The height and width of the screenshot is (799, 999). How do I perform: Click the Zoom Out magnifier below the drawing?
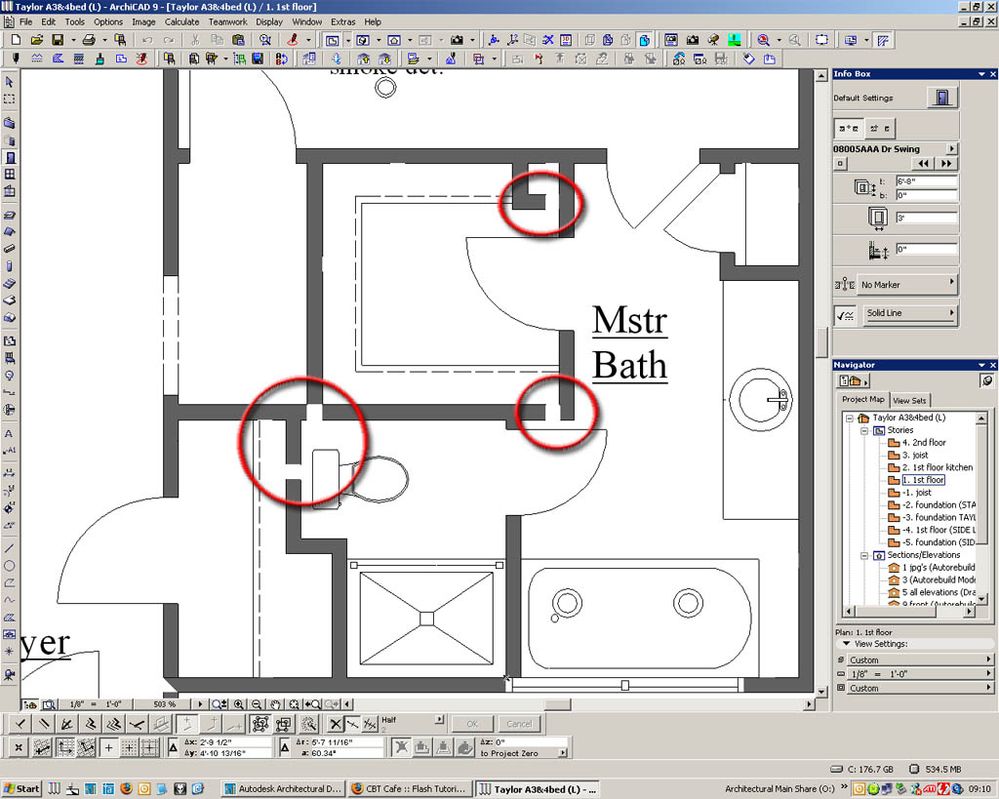[256, 704]
